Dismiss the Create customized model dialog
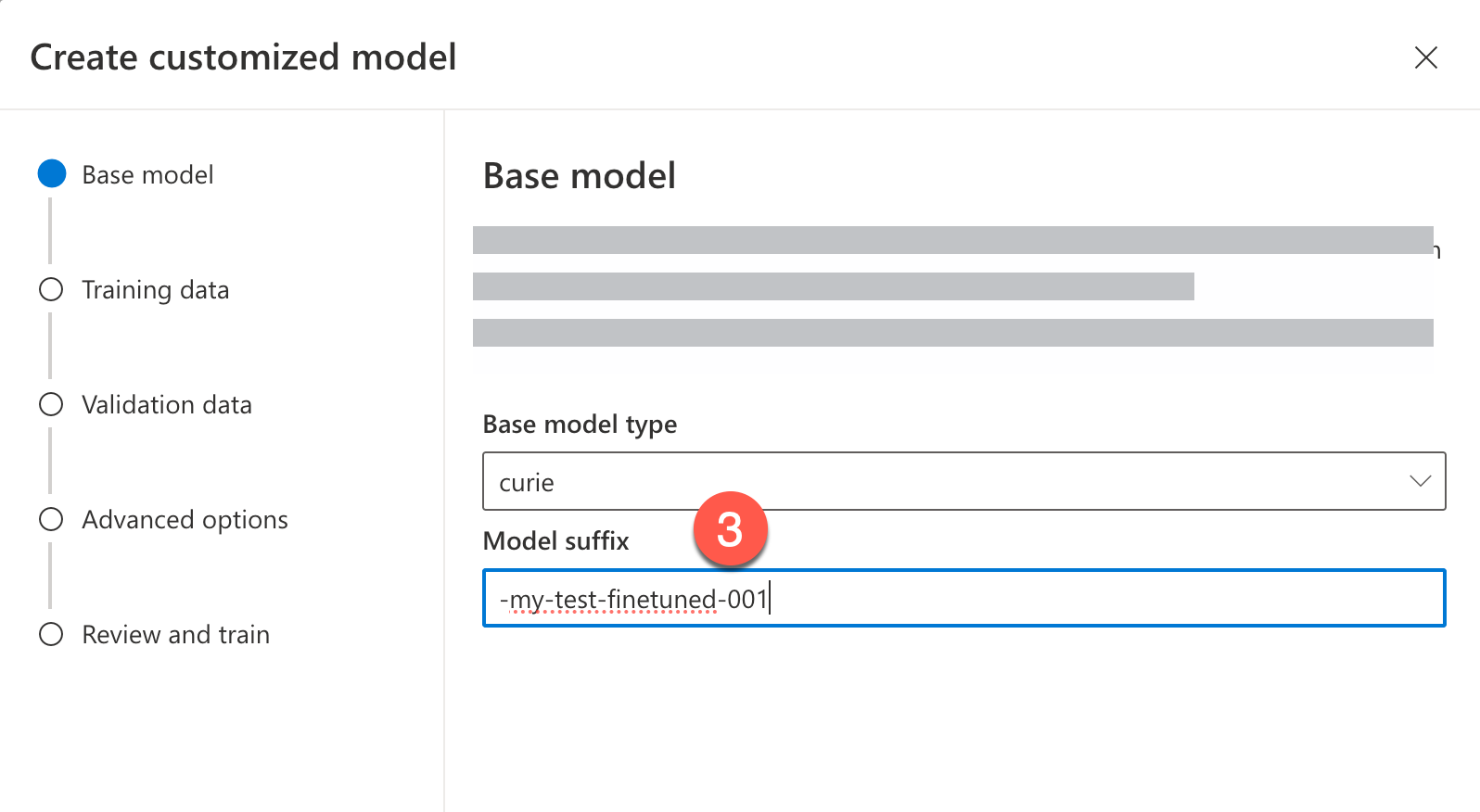Image resolution: width=1480 pixels, height=812 pixels. click(x=1425, y=57)
